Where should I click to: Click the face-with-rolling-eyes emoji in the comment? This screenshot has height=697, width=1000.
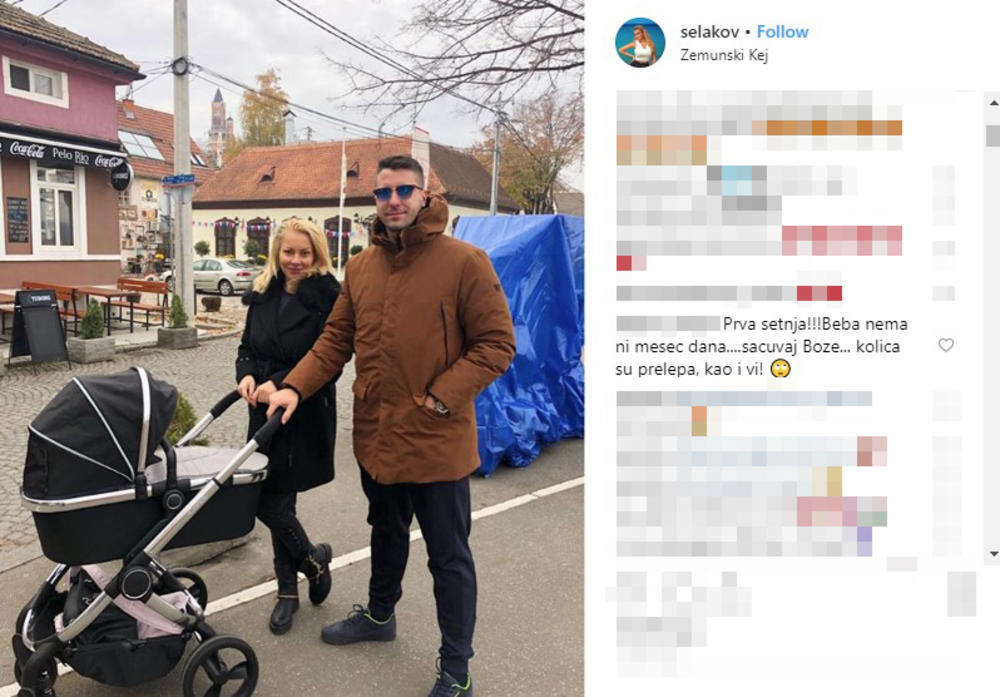(780, 369)
